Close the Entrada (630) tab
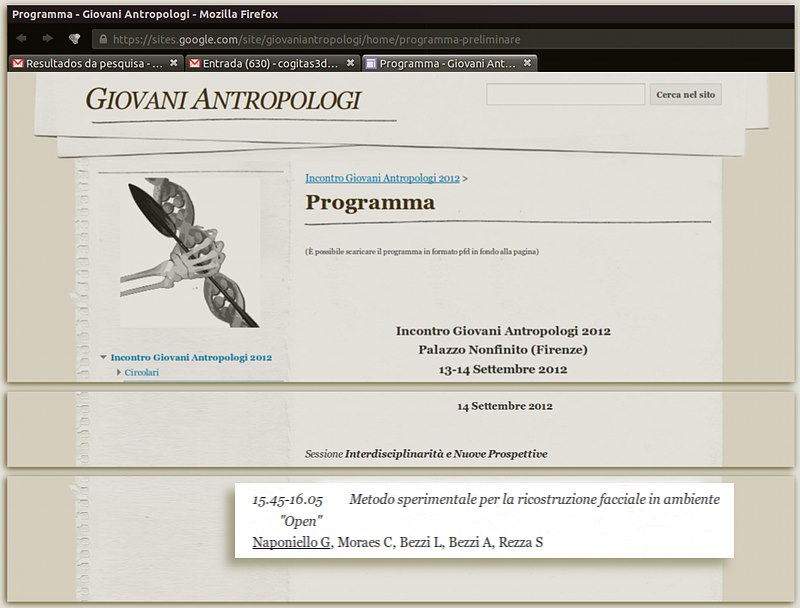 [x=348, y=64]
